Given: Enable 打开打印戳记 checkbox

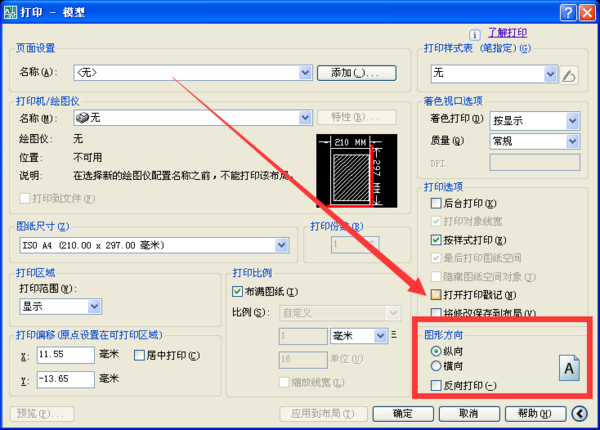Looking at the screenshot, I should pos(436,295).
